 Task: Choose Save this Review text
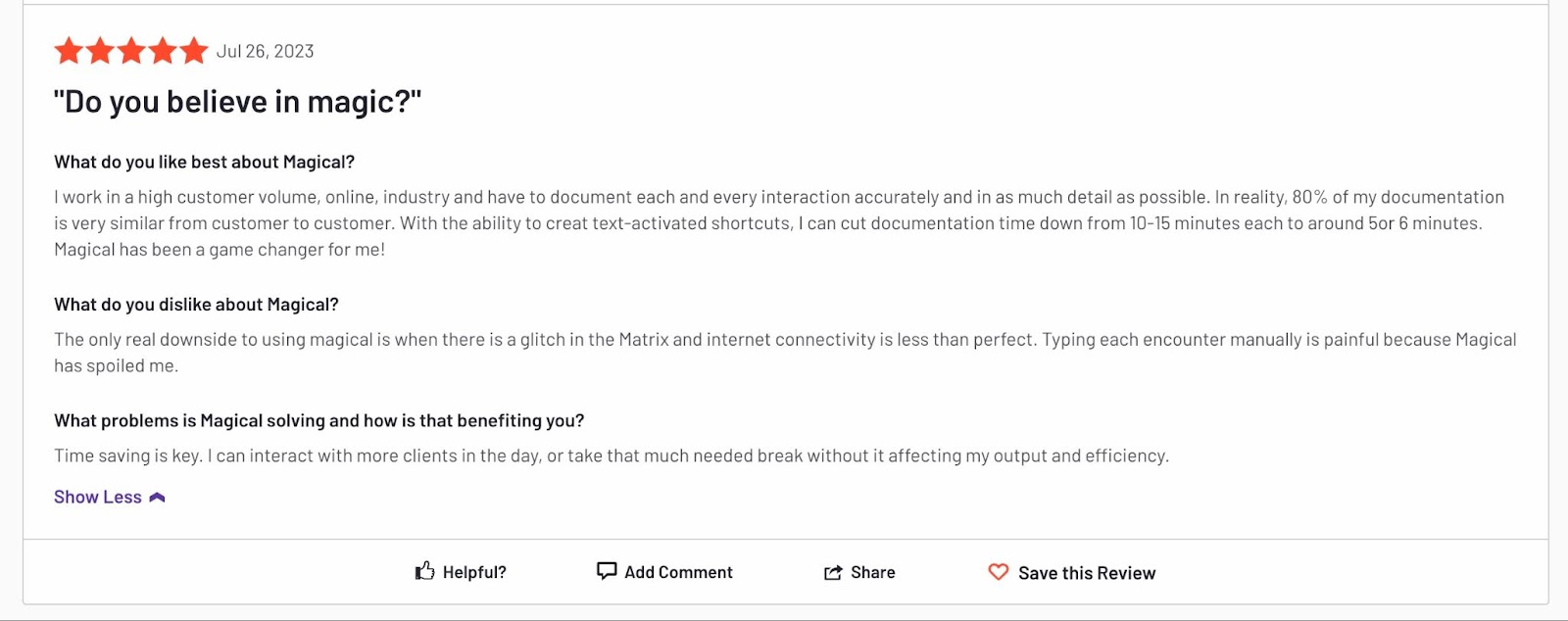tap(1087, 573)
